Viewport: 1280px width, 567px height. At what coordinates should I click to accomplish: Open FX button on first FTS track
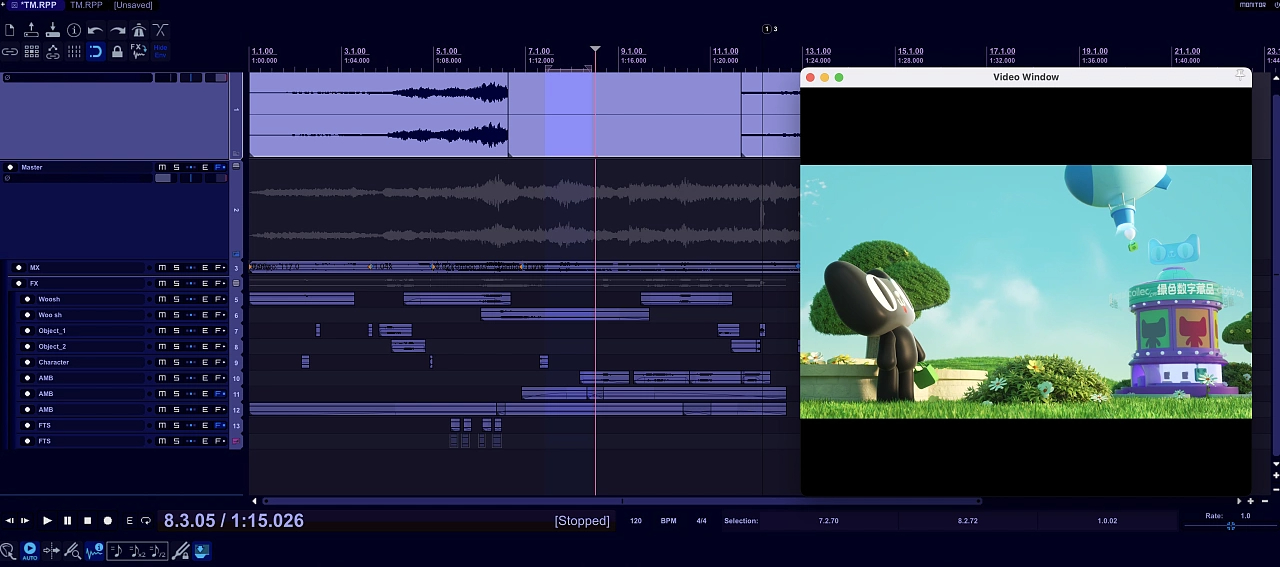tap(220, 425)
